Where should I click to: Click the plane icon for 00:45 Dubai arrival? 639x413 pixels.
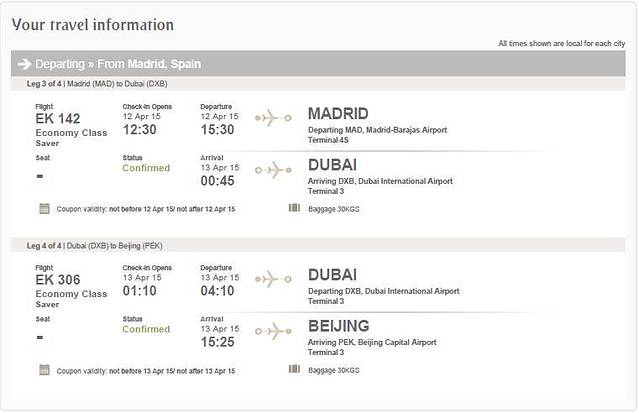(x=272, y=171)
